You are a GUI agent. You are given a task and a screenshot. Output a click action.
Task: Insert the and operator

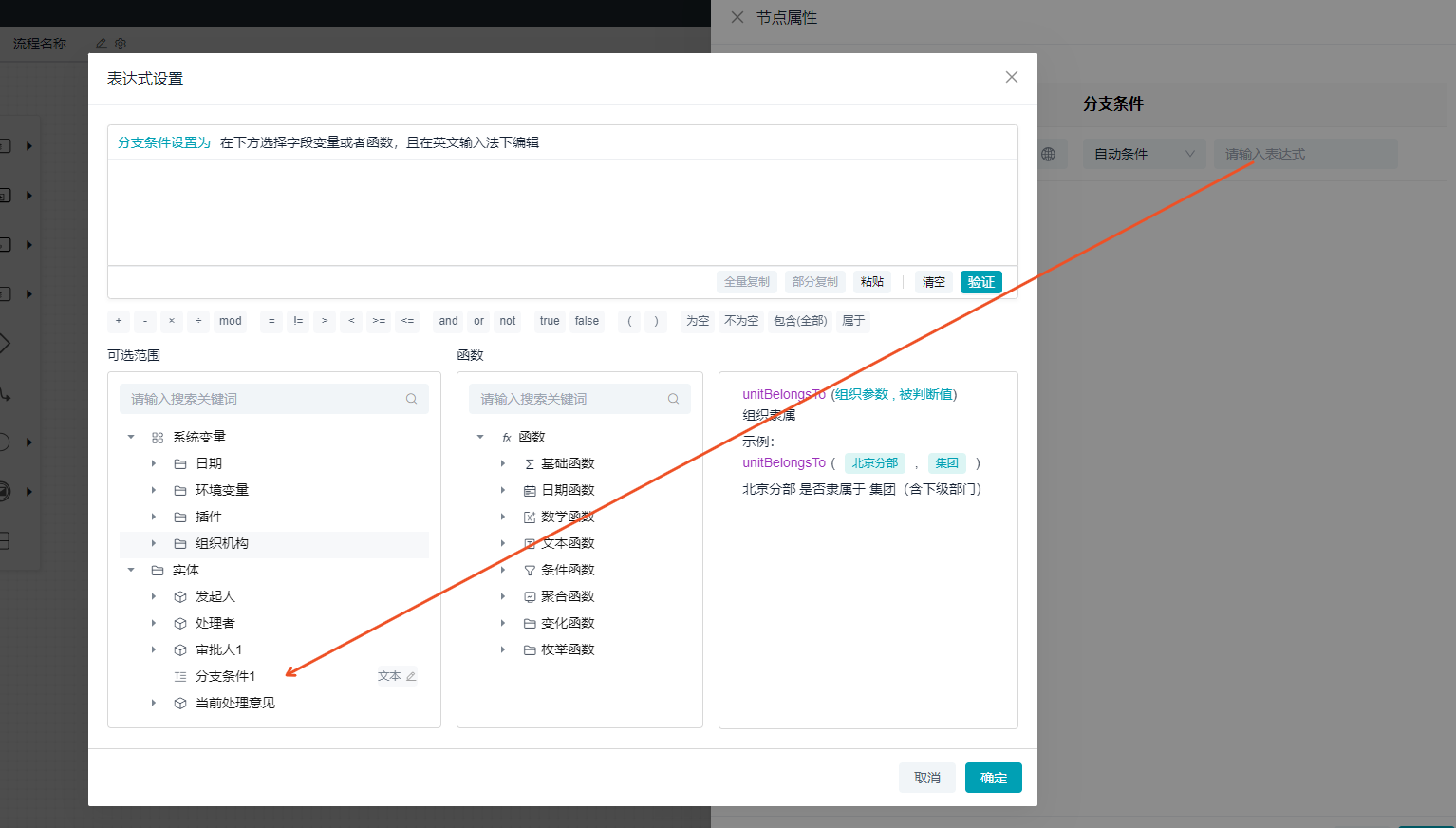tap(449, 321)
